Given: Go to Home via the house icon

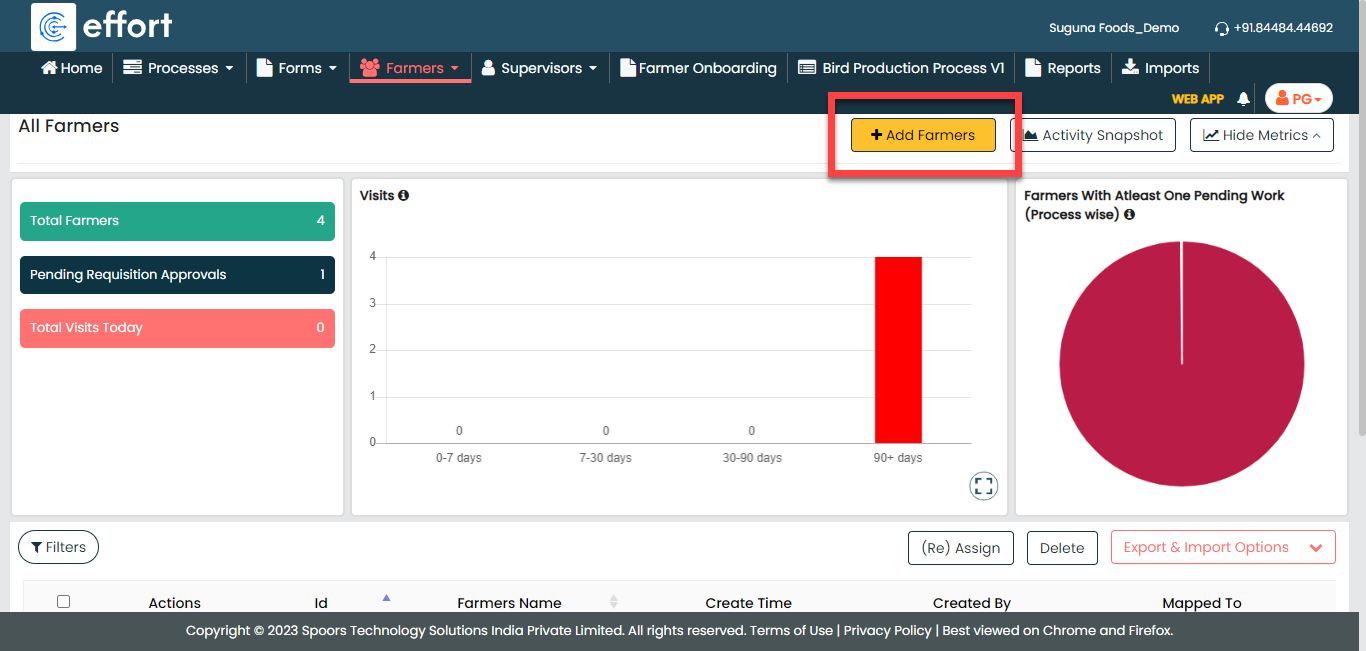Looking at the screenshot, I should [49, 68].
